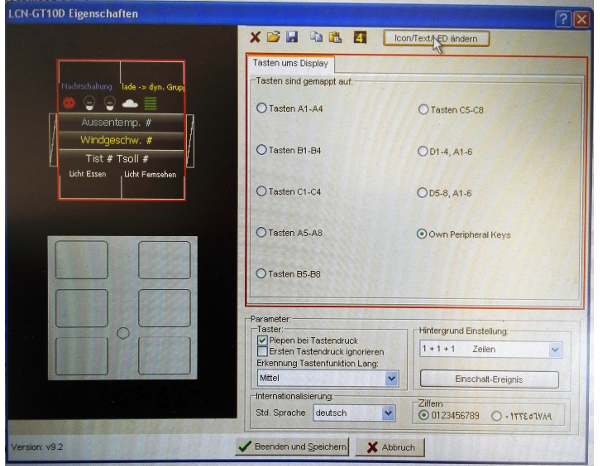Open the Hintergrund Einstellung Zeilen dropdown
600x466 pixels.
[556, 350]
